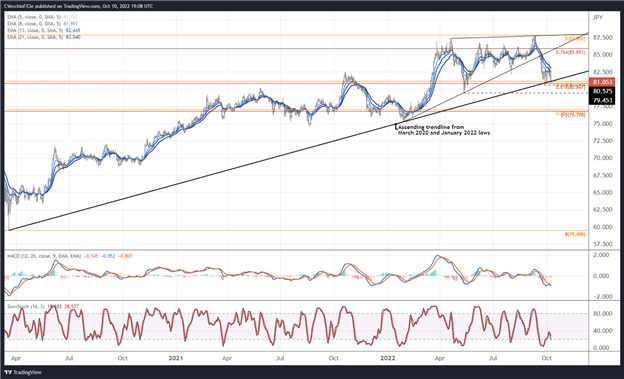Select the EMA (5, close) indicator legend
624x379 pixels.
[43, 17]
